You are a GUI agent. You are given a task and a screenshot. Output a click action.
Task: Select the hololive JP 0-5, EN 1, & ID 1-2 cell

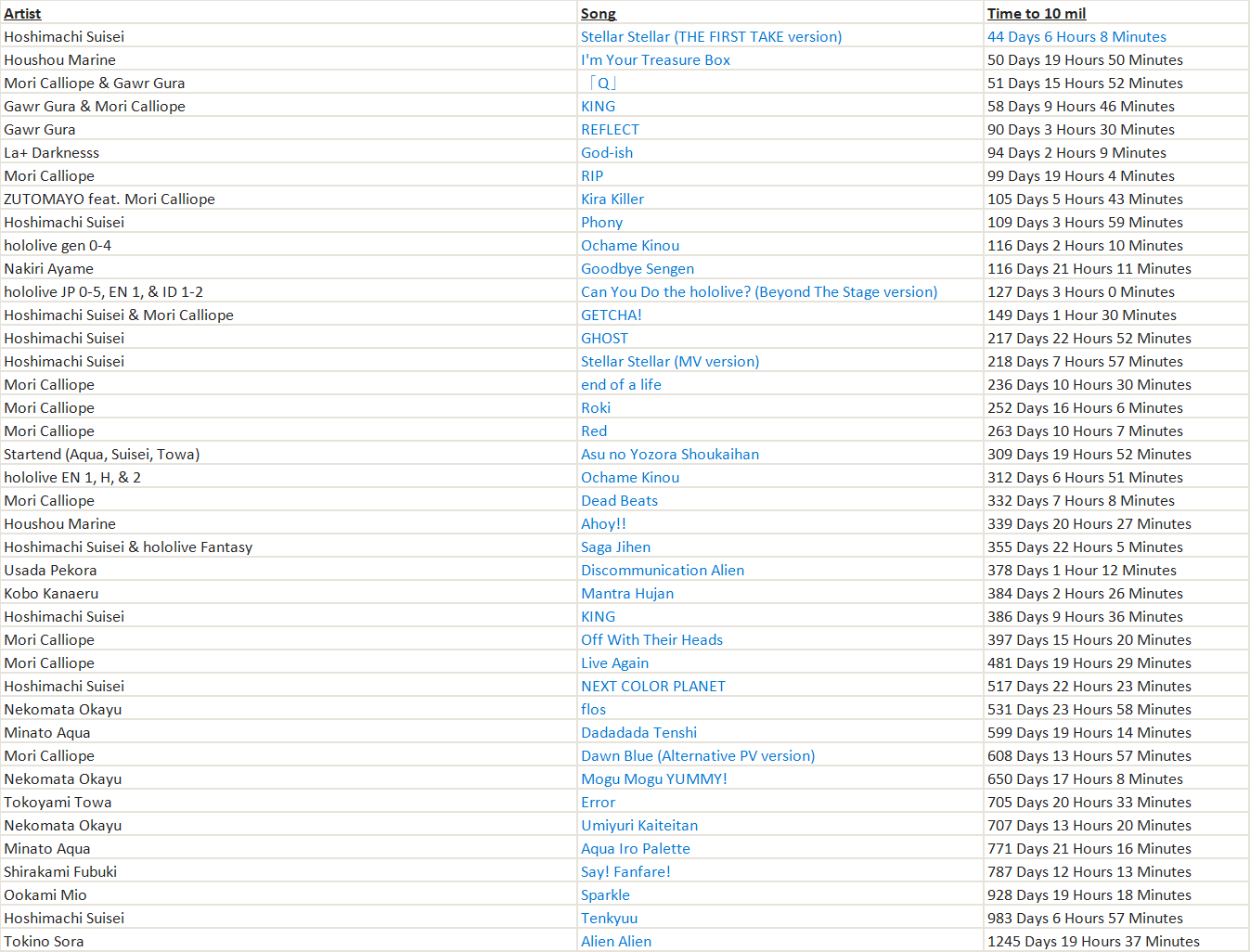[289, 292]
